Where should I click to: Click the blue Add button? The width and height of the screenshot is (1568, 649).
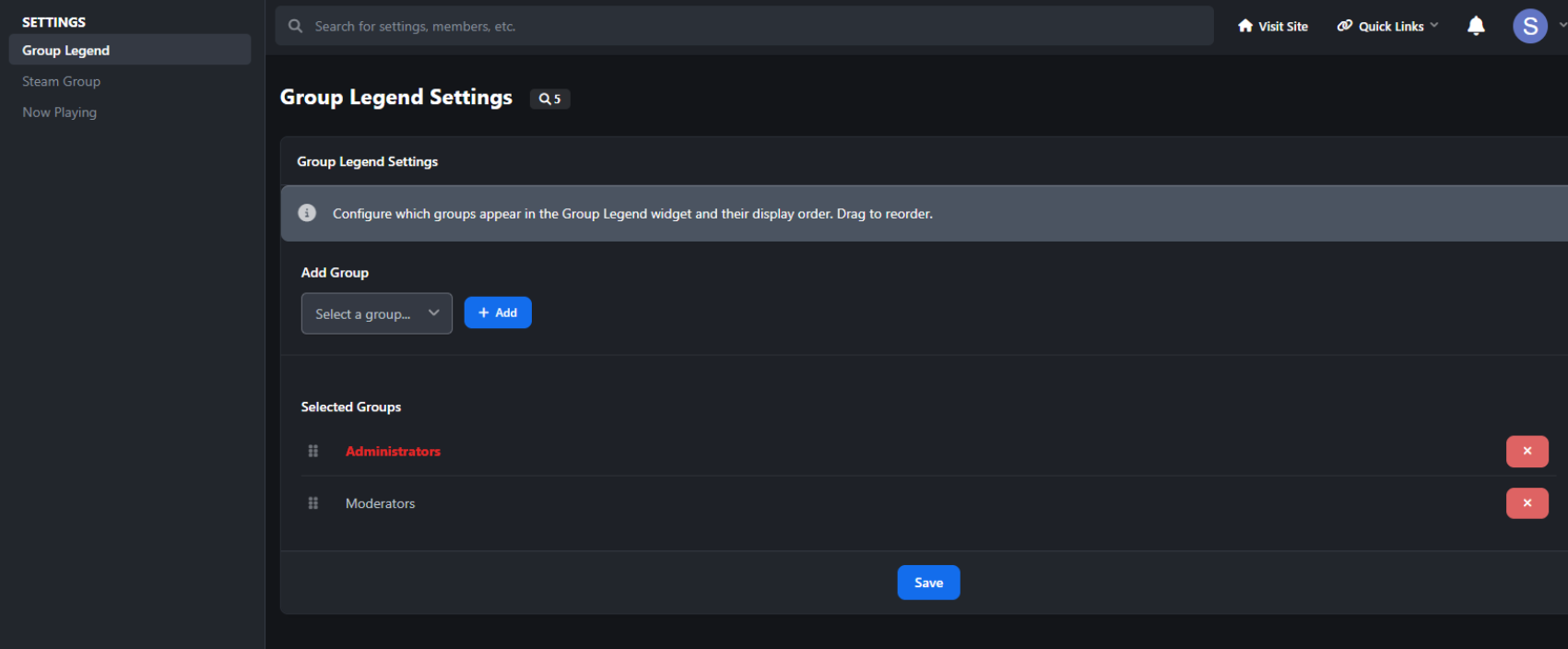pyautogui.click(x=498, y=313)
